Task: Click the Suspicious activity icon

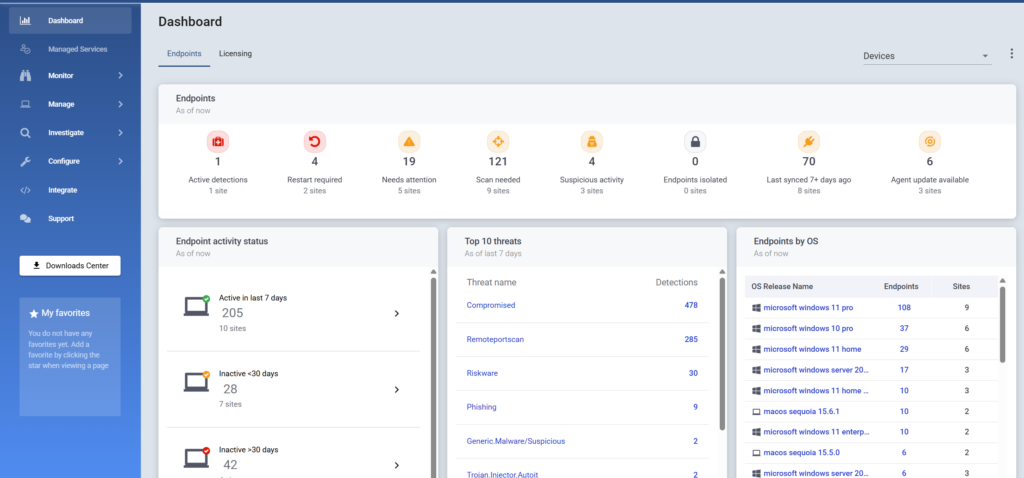Action: (x=592, y=141)
